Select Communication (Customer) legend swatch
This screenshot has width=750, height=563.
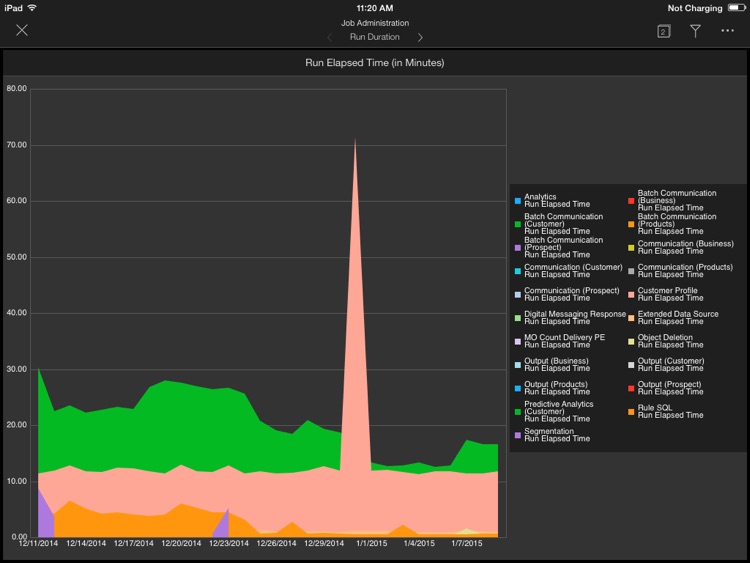point(518,271)
